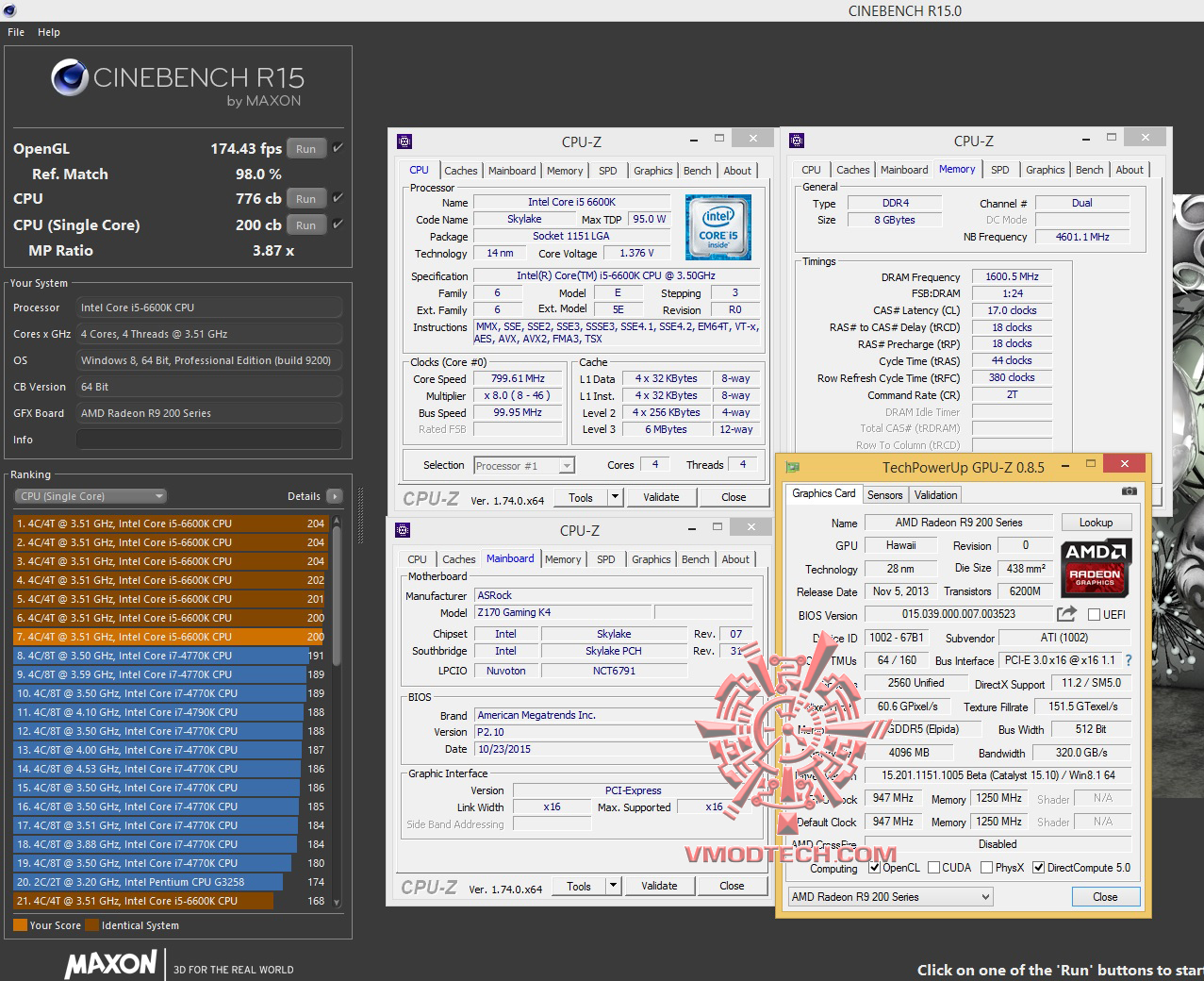This screenshot has width=1204, height=981.
Task: Switch to Mainboard tab in CPU window
Action: 512,171
